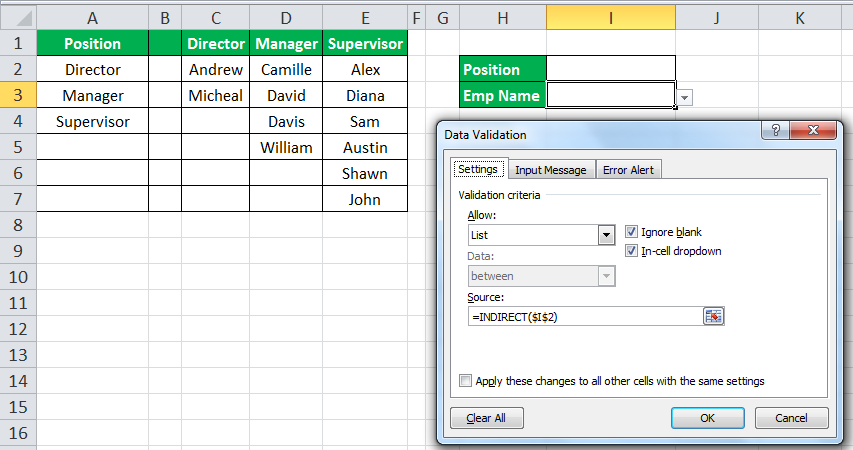Click the Director header cell in column C
The height and width of the screenshot is (450, 853).
click(x=215, y=43)
